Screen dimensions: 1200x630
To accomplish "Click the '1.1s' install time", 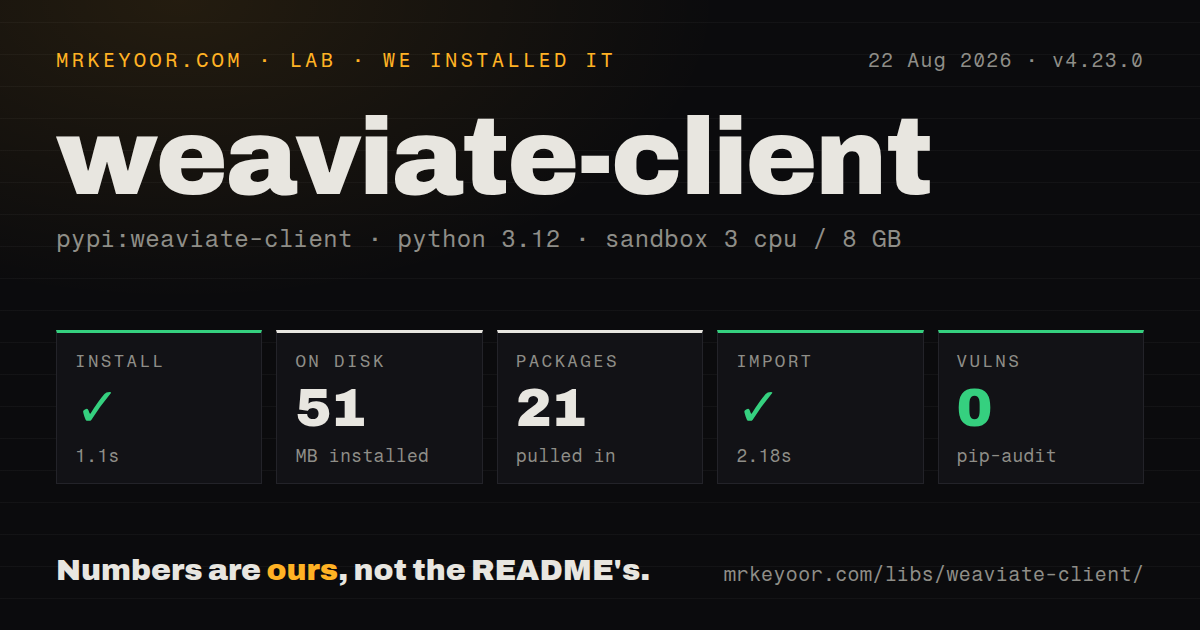I will click(x=97, y=456).
